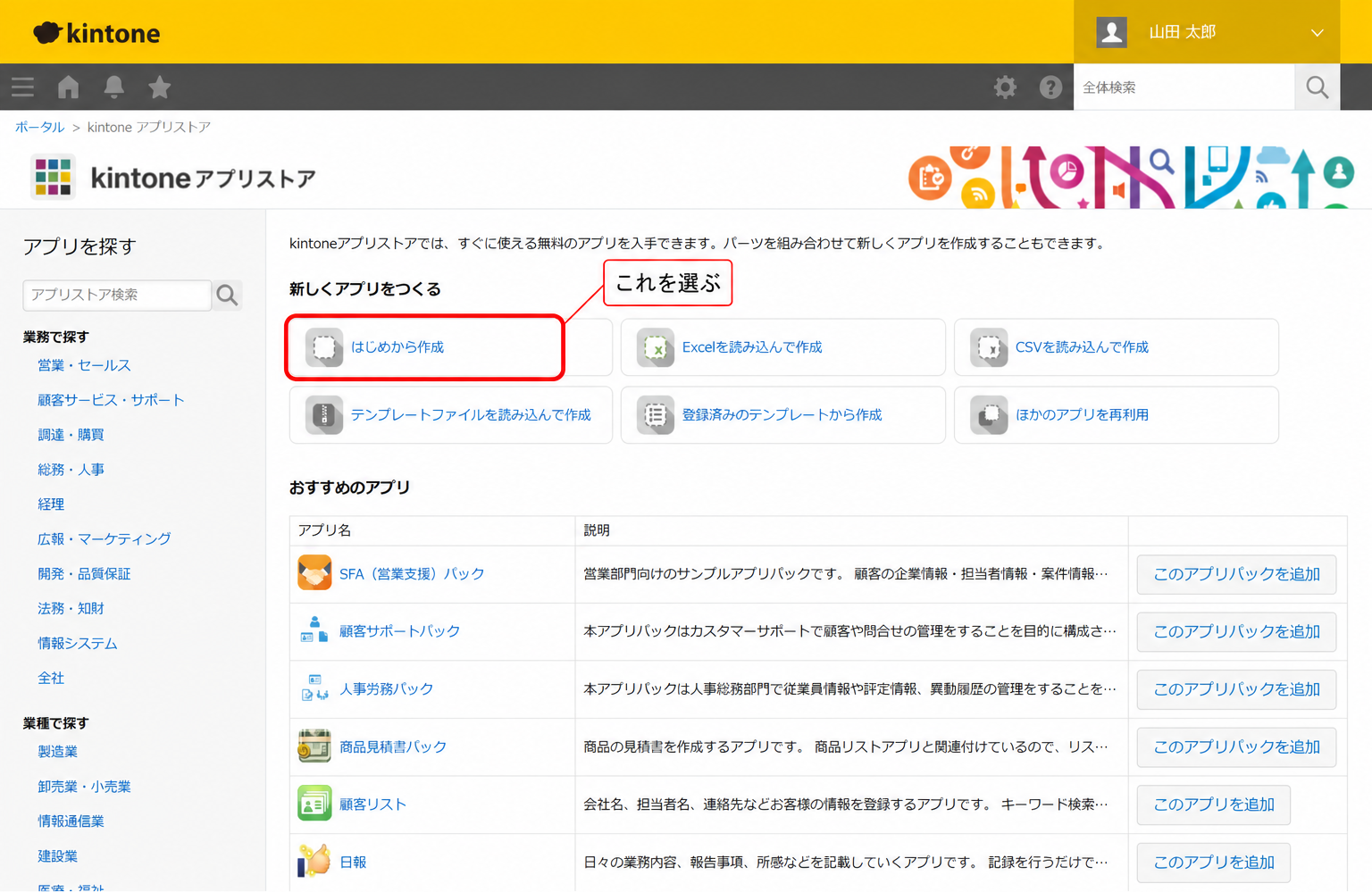Click the kintone アプリストア grid icon

[x=53, y=177]
